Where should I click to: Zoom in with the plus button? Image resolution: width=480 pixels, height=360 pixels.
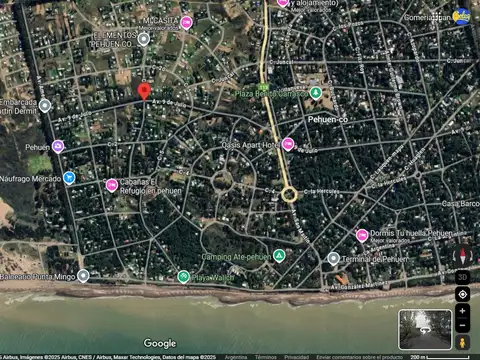[x=463, y=311]
